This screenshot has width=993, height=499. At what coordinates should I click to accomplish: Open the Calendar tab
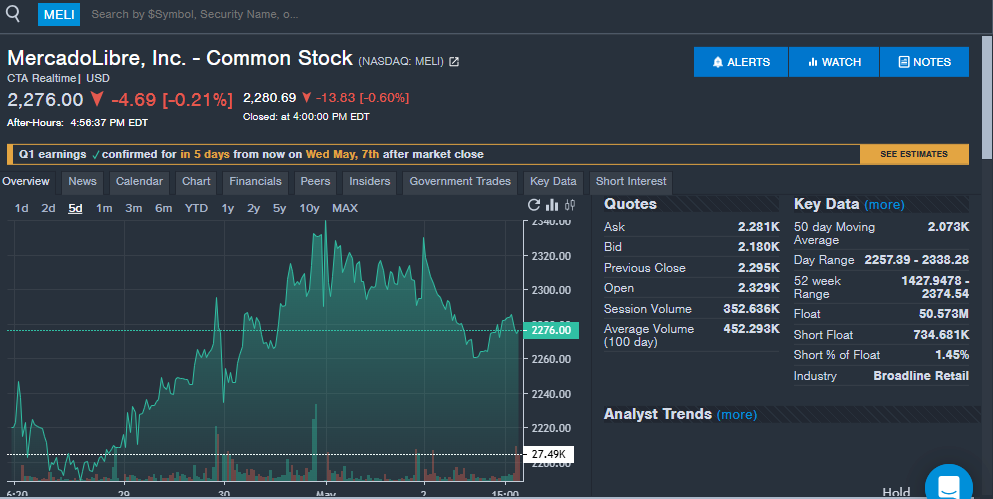click(x=139, y=182)
